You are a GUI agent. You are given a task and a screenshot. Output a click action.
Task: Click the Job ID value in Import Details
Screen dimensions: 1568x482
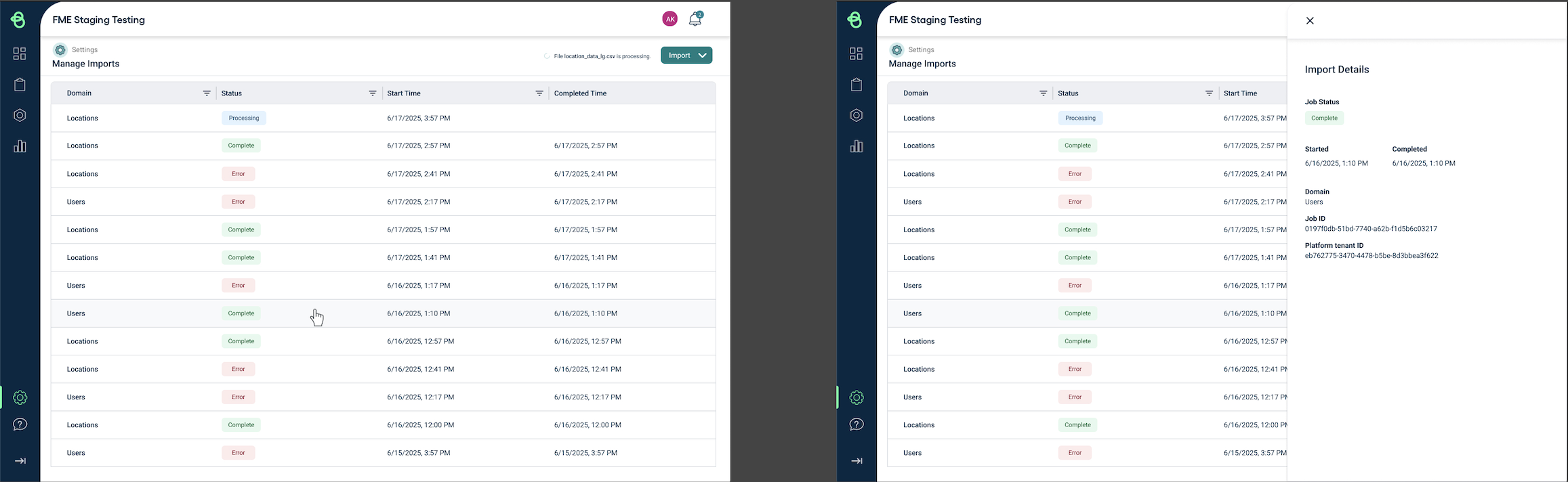point(1371,229)
